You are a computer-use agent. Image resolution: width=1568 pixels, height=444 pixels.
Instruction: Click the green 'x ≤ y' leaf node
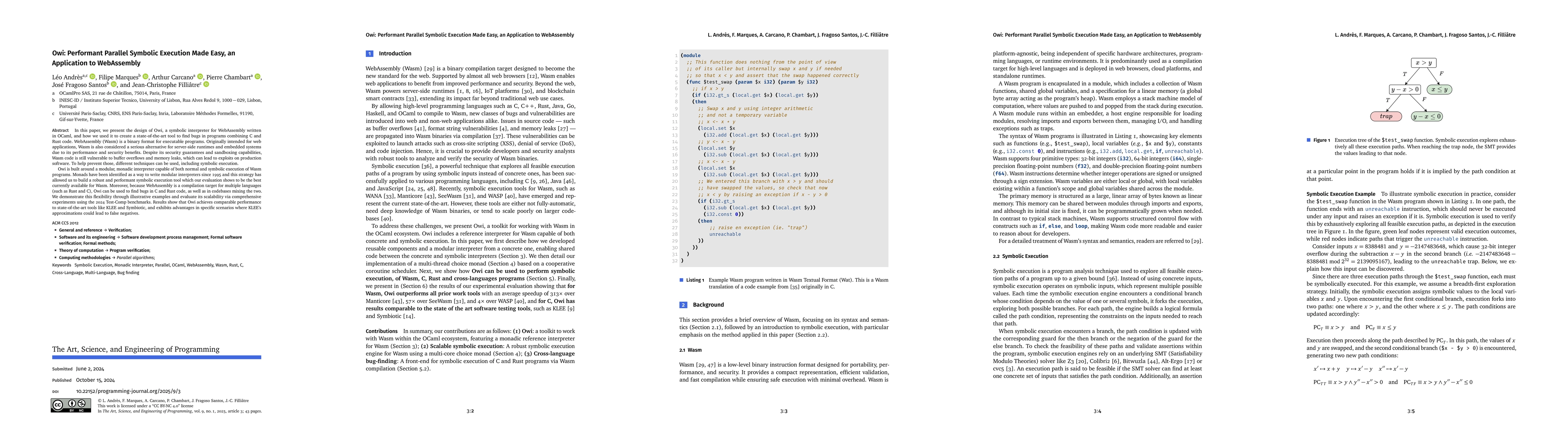pyautogui.click(x=1440, y=90)
